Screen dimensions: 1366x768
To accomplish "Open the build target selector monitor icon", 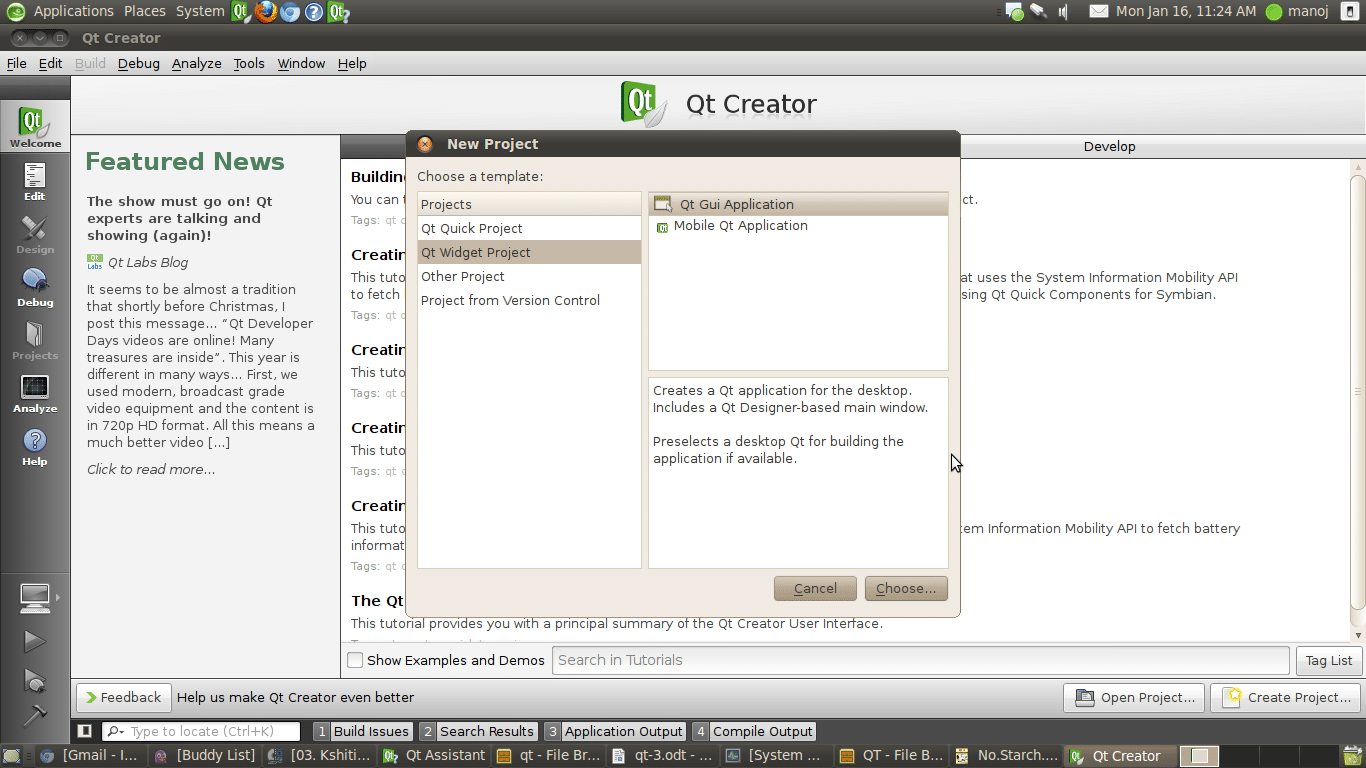I will point(35,598).
